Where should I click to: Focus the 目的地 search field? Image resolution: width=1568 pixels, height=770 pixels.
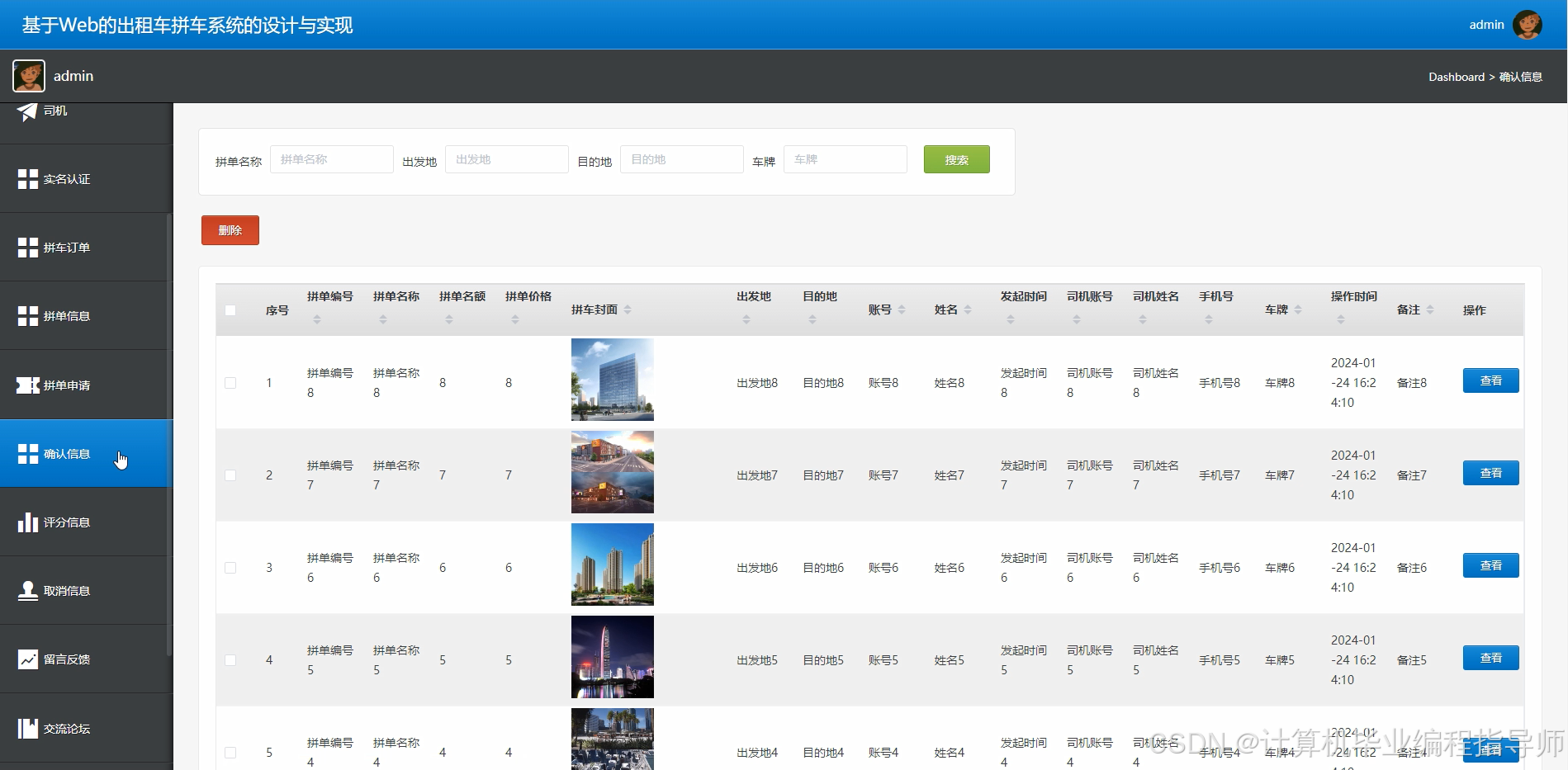pos(682,159)
